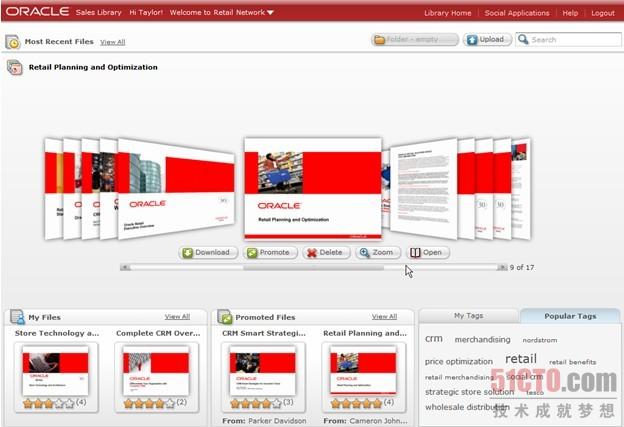Click the Promoted Files panel icon

tap(225, 317)
